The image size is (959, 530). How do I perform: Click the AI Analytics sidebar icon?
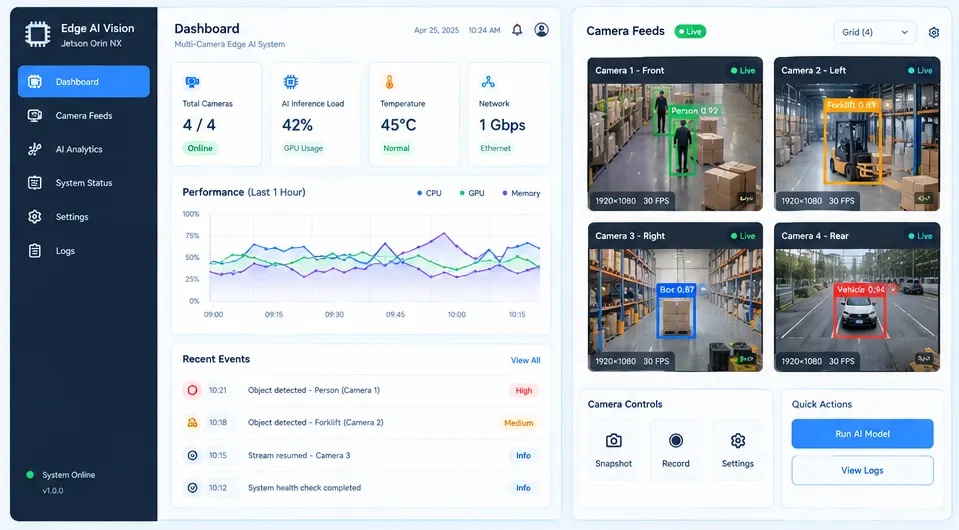(35, 149)
